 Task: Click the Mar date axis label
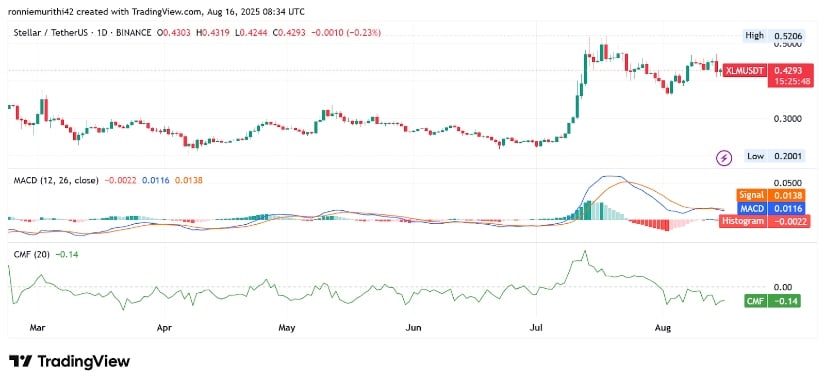36,328
